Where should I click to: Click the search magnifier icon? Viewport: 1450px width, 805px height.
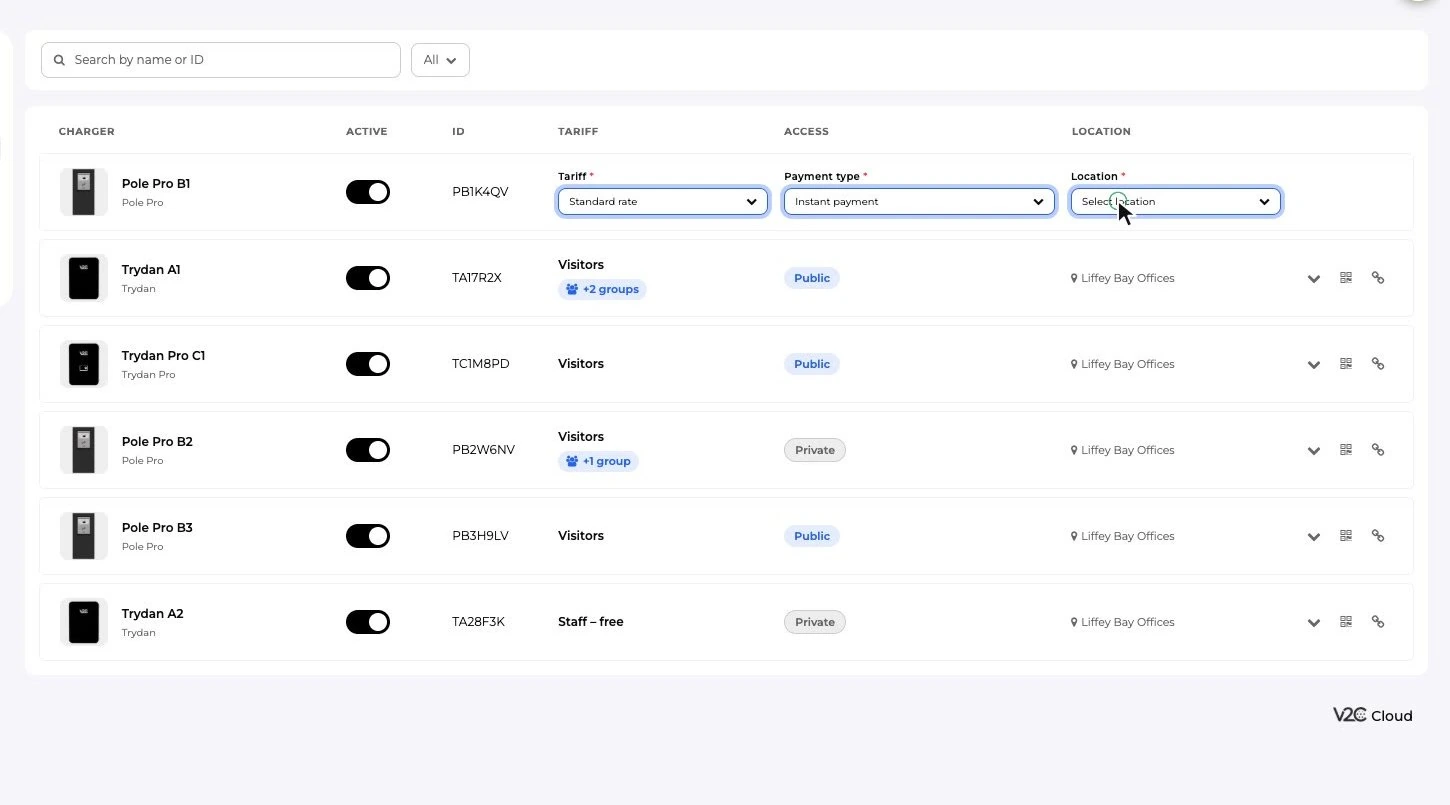[x=60, y=60]
